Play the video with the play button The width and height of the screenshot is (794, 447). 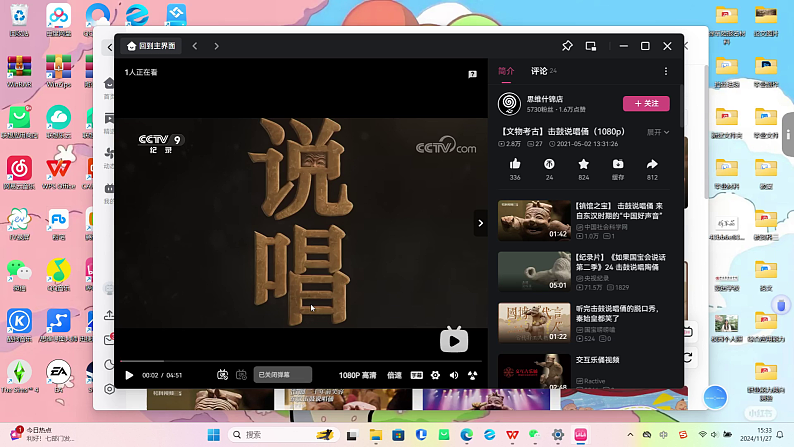pyautogui.click(x=129, y=375)
